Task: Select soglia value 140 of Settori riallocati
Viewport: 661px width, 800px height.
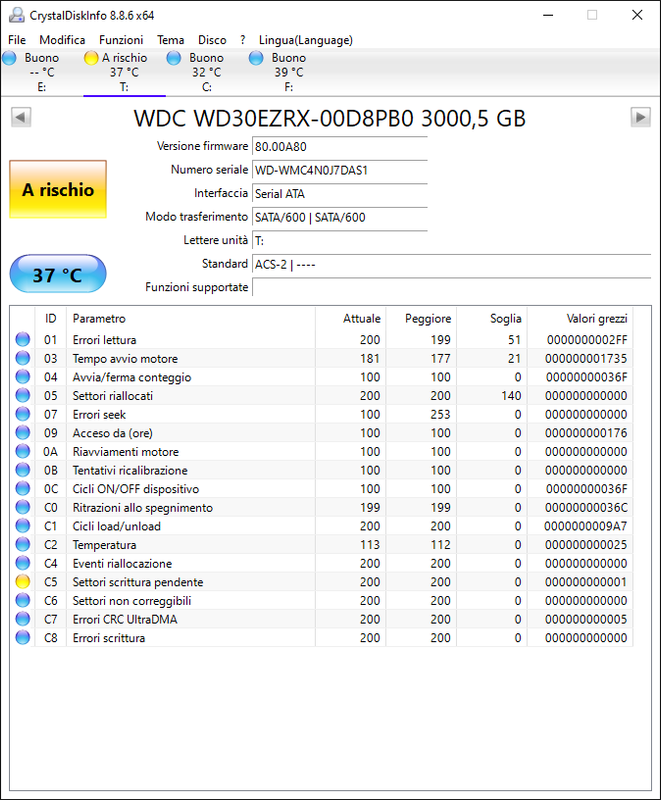Action: (x=511, y=395)
